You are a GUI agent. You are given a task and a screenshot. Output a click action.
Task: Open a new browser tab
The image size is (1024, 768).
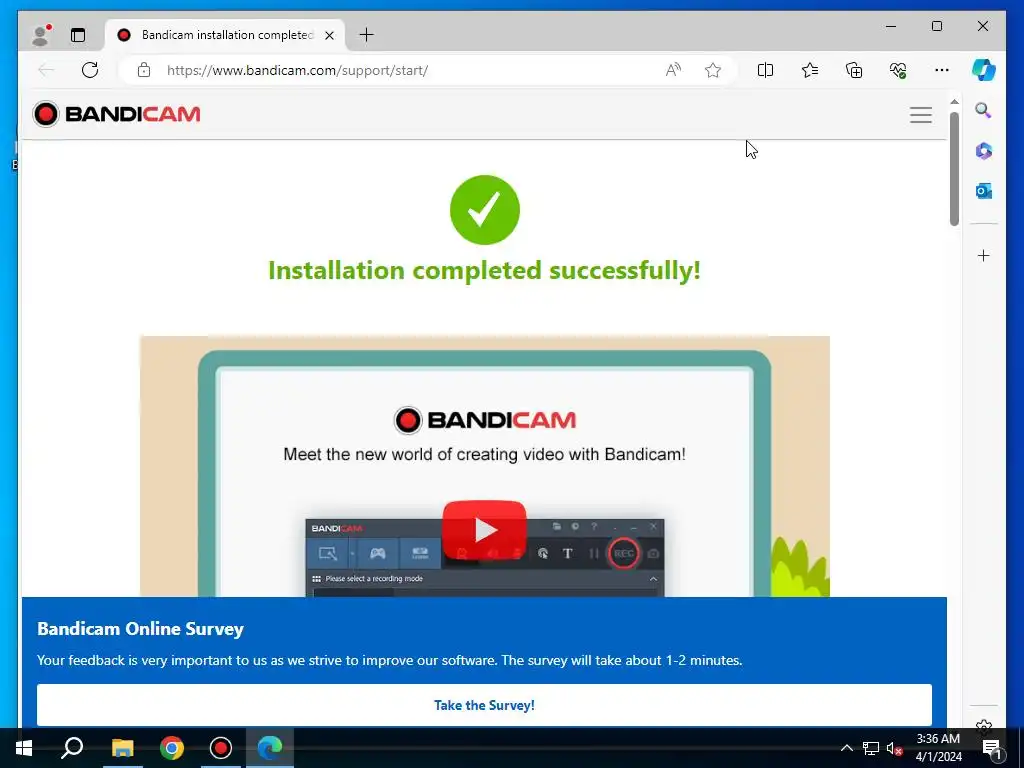366,35
